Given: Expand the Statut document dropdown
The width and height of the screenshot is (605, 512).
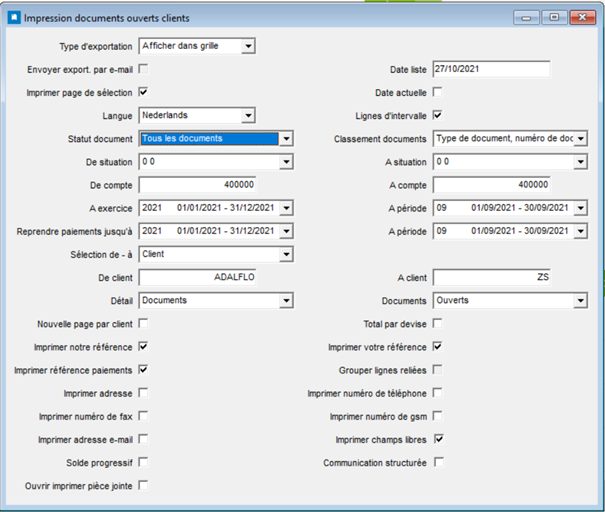Looking at the screenshot, I should coord(286,139).
